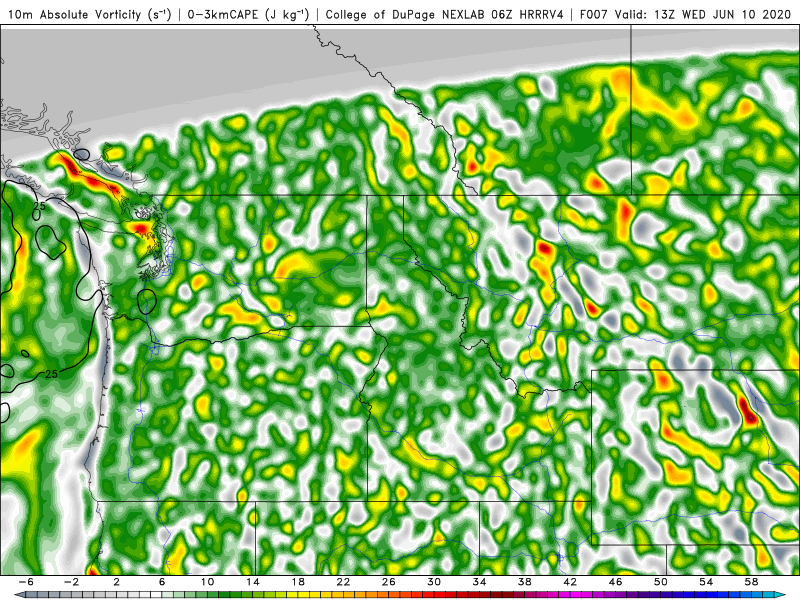Viewport: 800px width, 600px height.
Task: Click the '54' color scale tick label
Action: [706, 582]
